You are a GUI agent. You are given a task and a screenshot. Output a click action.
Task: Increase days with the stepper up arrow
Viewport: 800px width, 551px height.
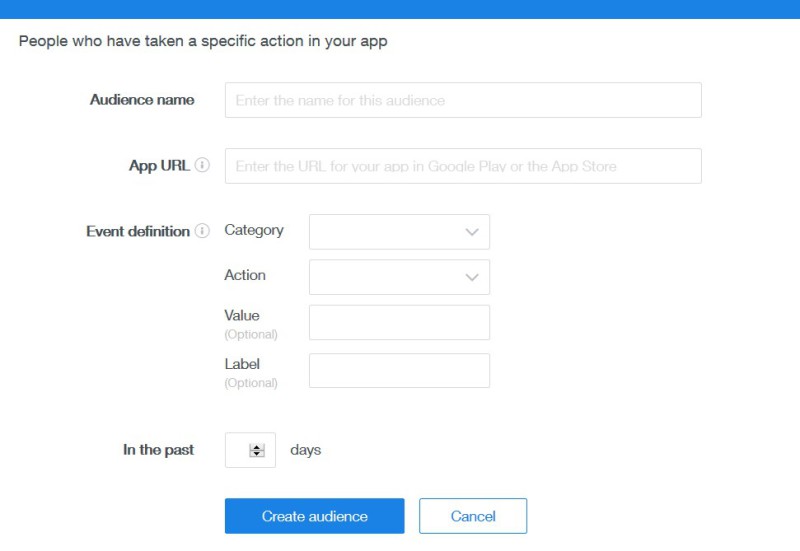(x=257, y=446)
